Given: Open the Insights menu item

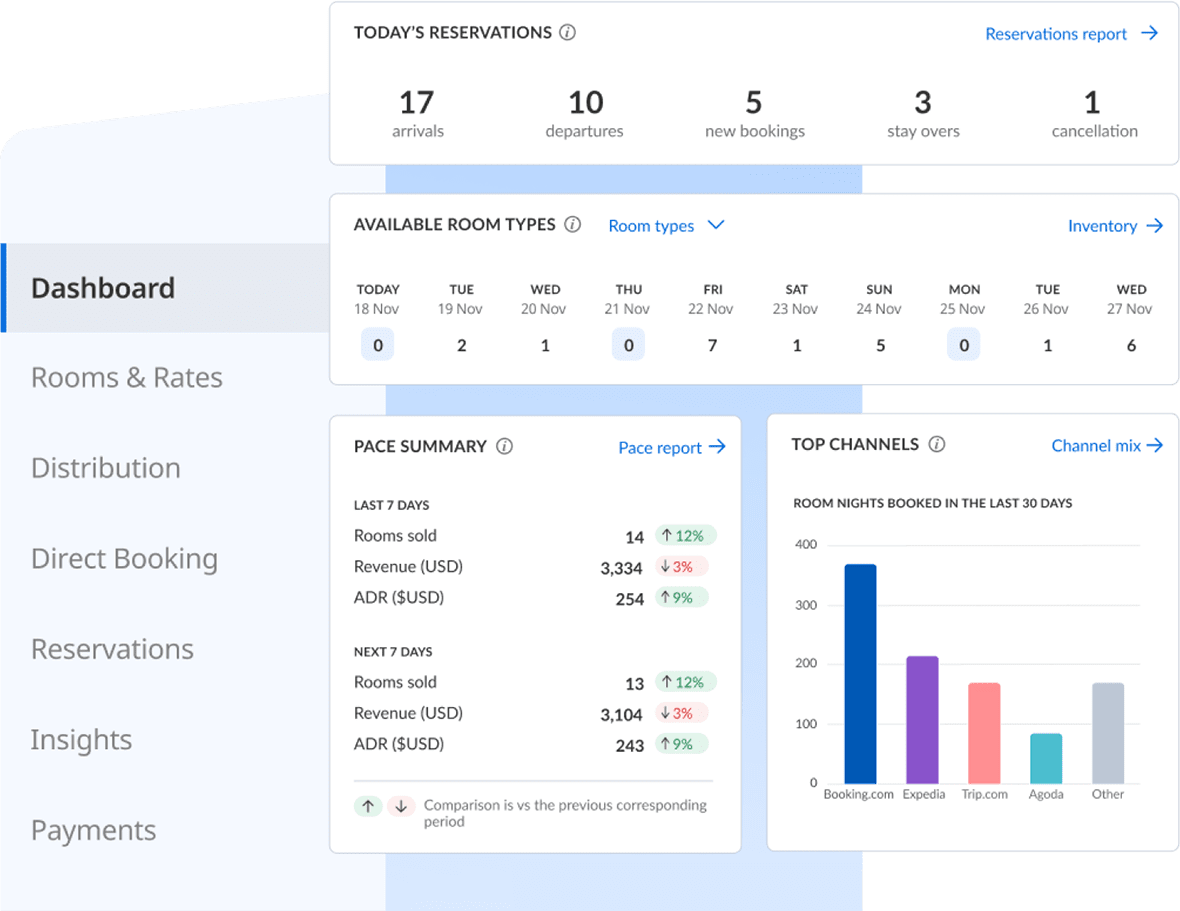Looking at the screenshot, I should tap(81, 740).
